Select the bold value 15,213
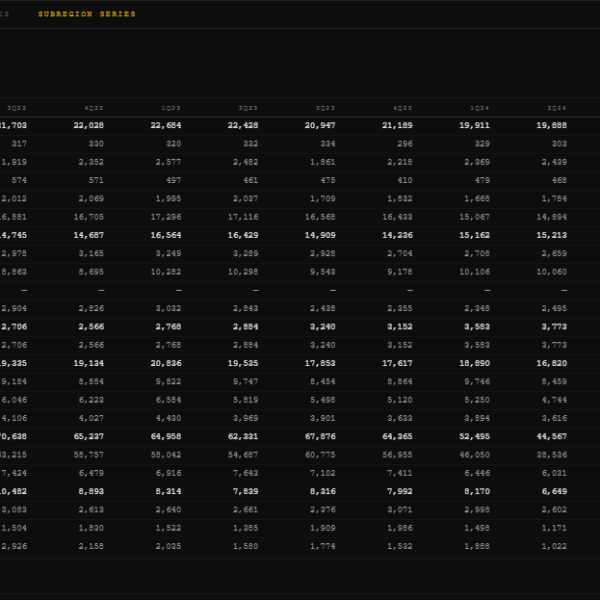600x600 pixels. (x=551, y=235)
